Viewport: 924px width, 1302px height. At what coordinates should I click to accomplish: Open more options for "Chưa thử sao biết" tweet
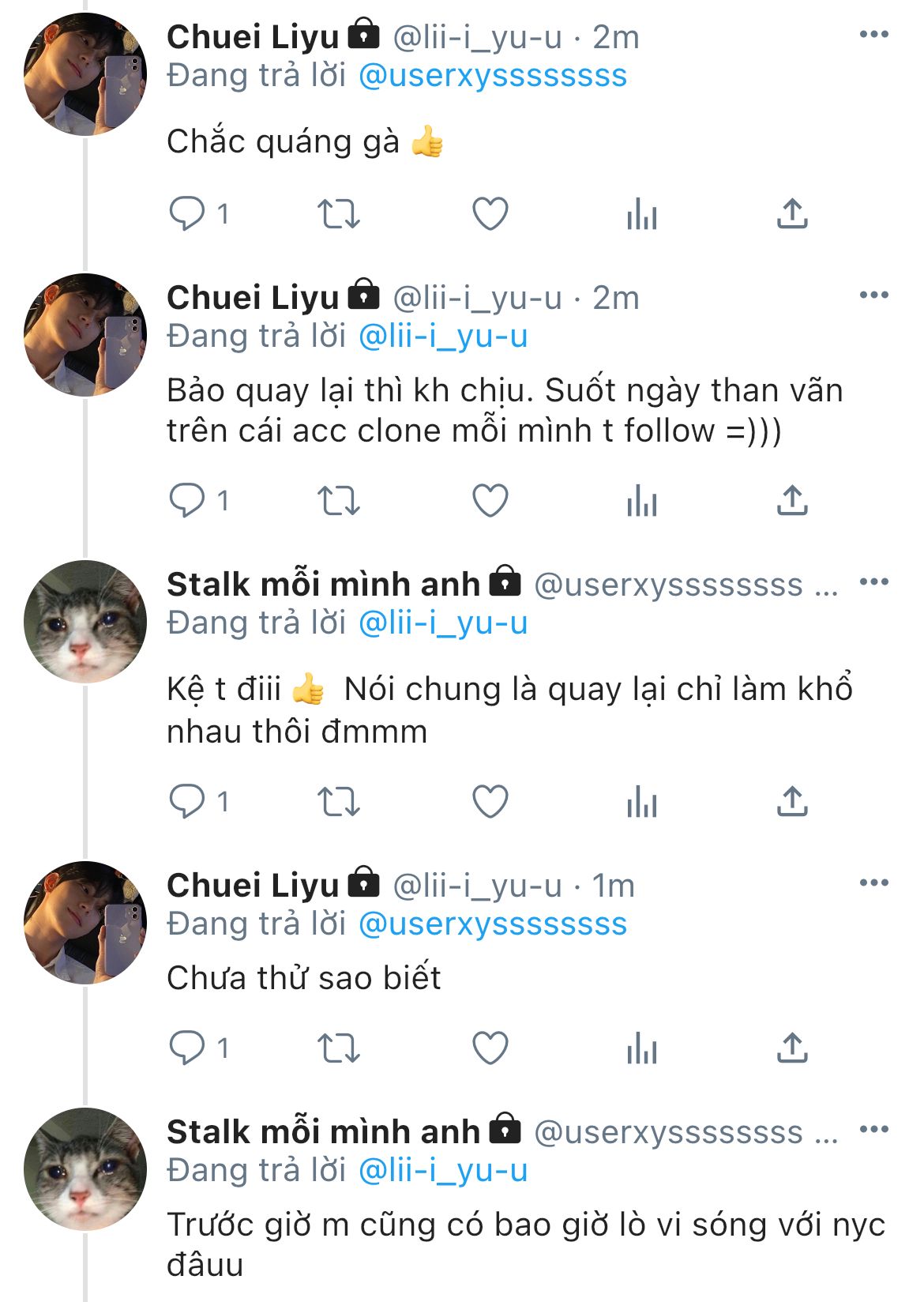click(873, 883)
